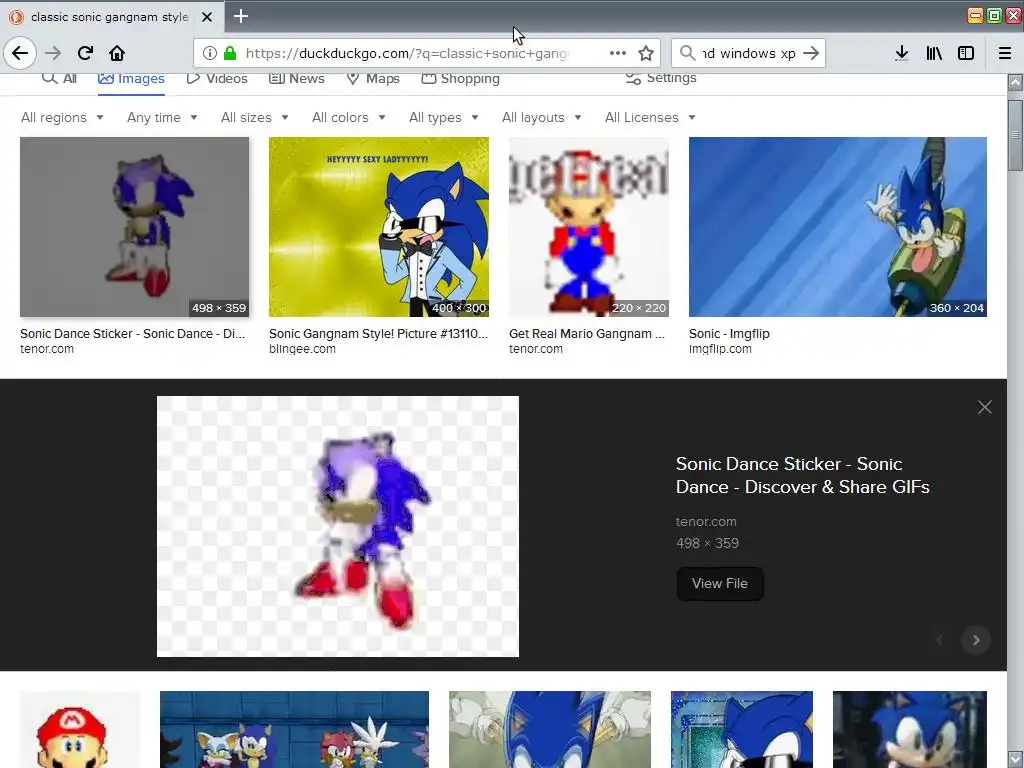Click the imgflip.com source text

(x=720, y=349)
